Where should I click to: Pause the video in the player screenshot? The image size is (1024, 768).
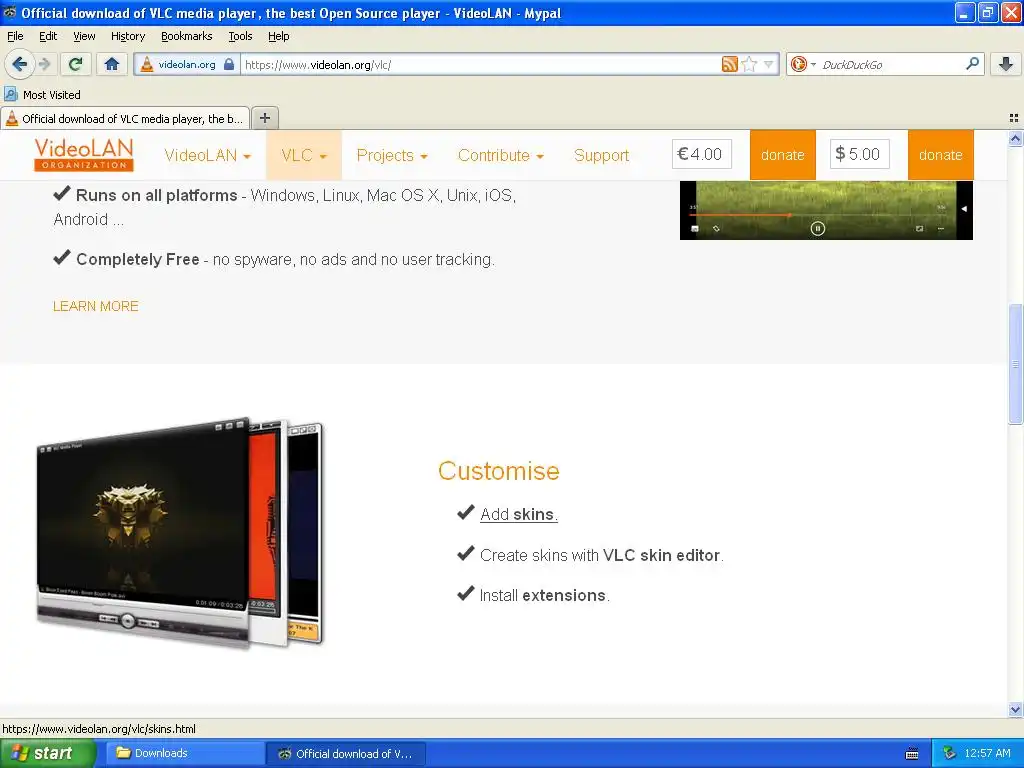click(817, 229)
